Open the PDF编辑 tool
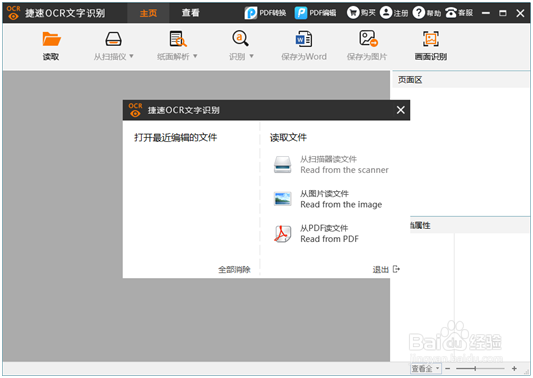The image size is (533, 378). 315,13
